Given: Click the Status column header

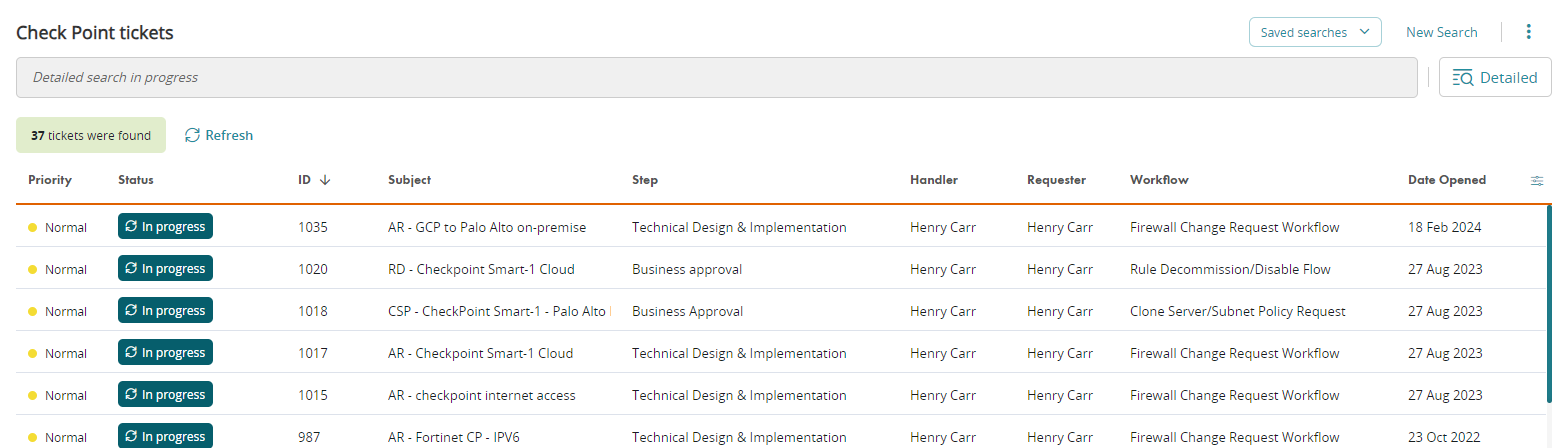Looking at the screenshot, I should tap(136, 180).
